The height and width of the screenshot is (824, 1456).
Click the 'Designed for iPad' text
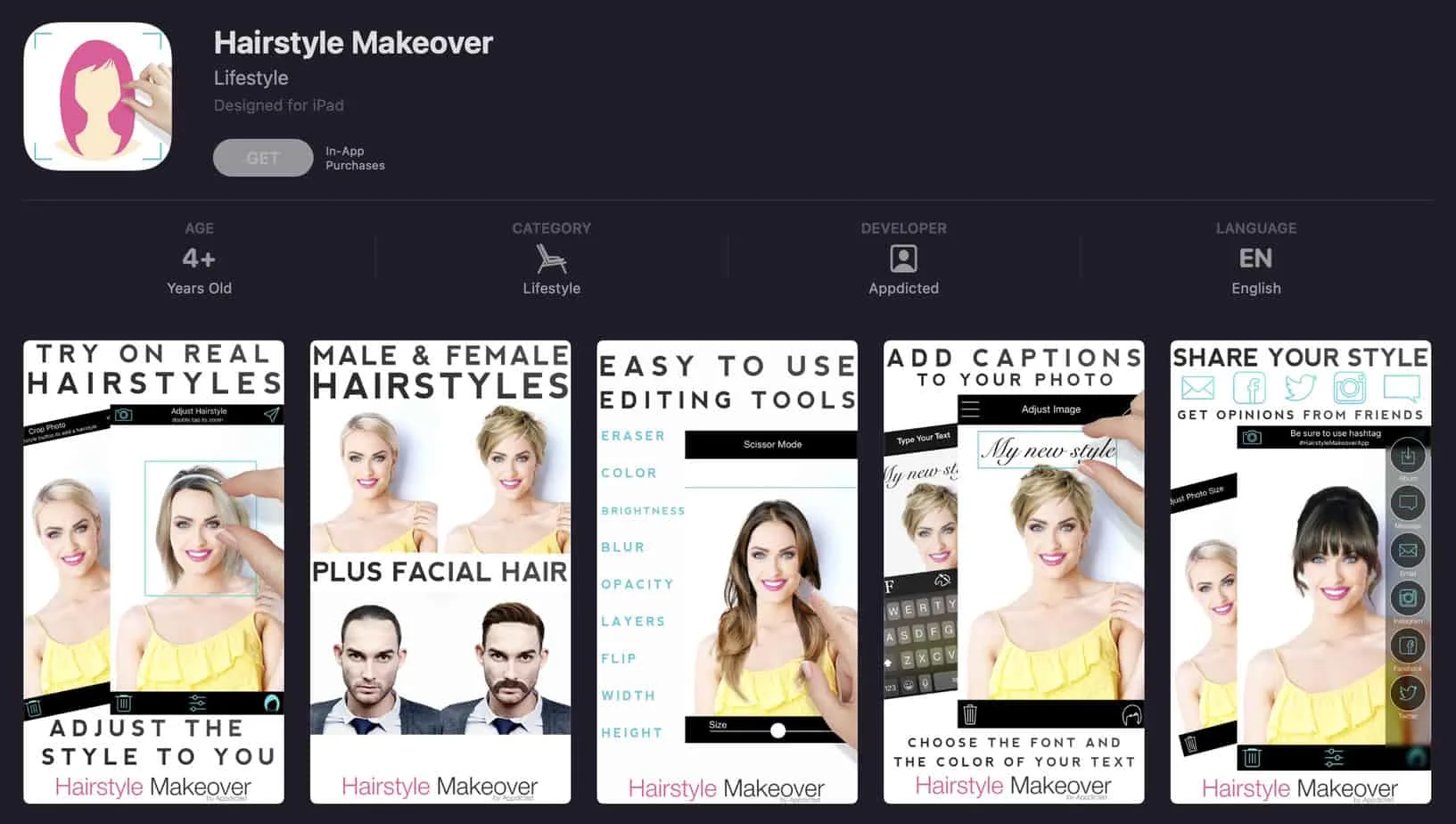[278, 105]
